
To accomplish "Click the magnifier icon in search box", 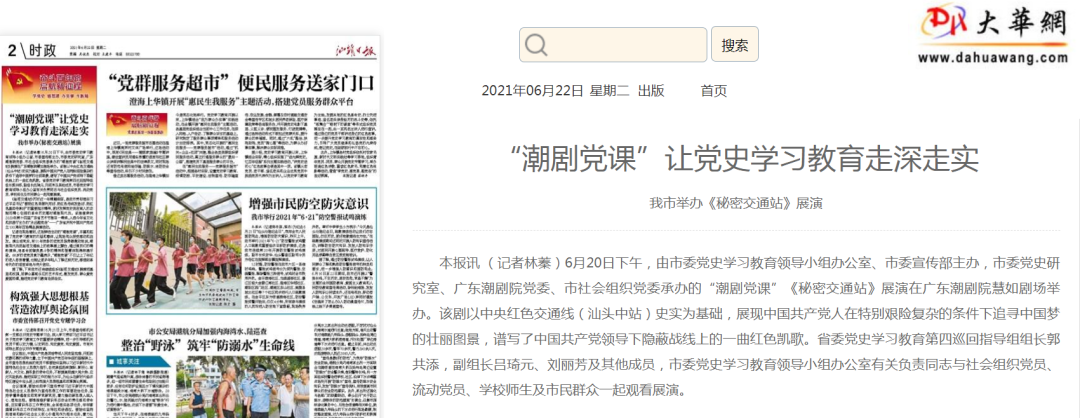I will tap(535, 45).
